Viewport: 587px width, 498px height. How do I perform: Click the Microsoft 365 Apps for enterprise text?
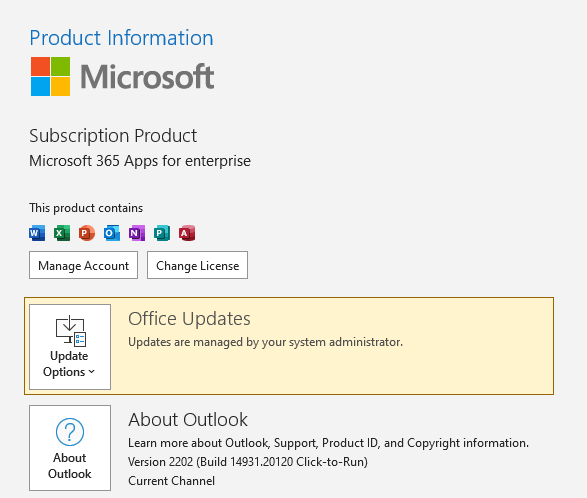coord(140,161)
